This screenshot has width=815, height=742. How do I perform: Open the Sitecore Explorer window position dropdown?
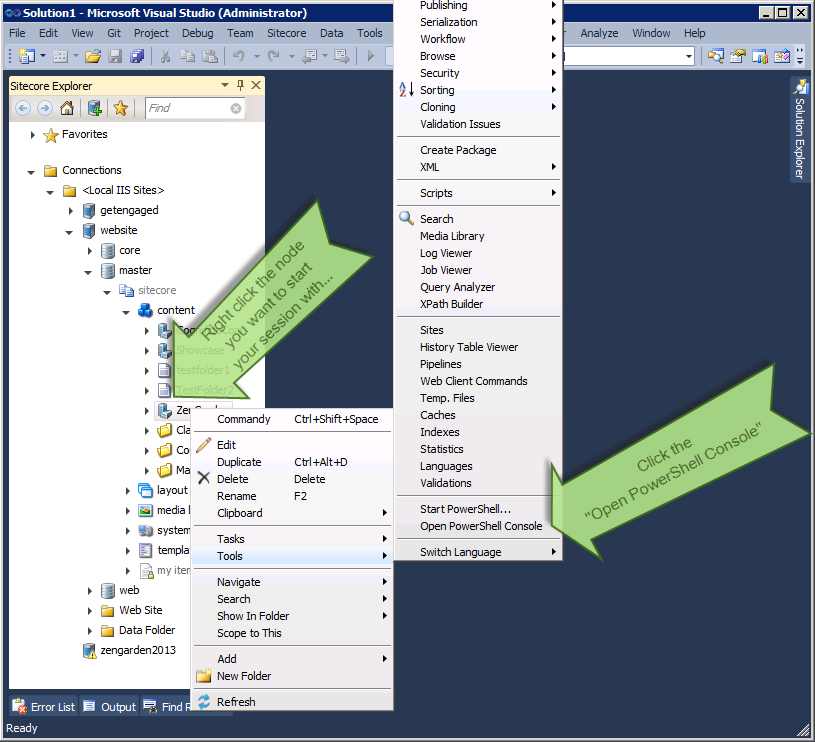[x=224, y=85]
